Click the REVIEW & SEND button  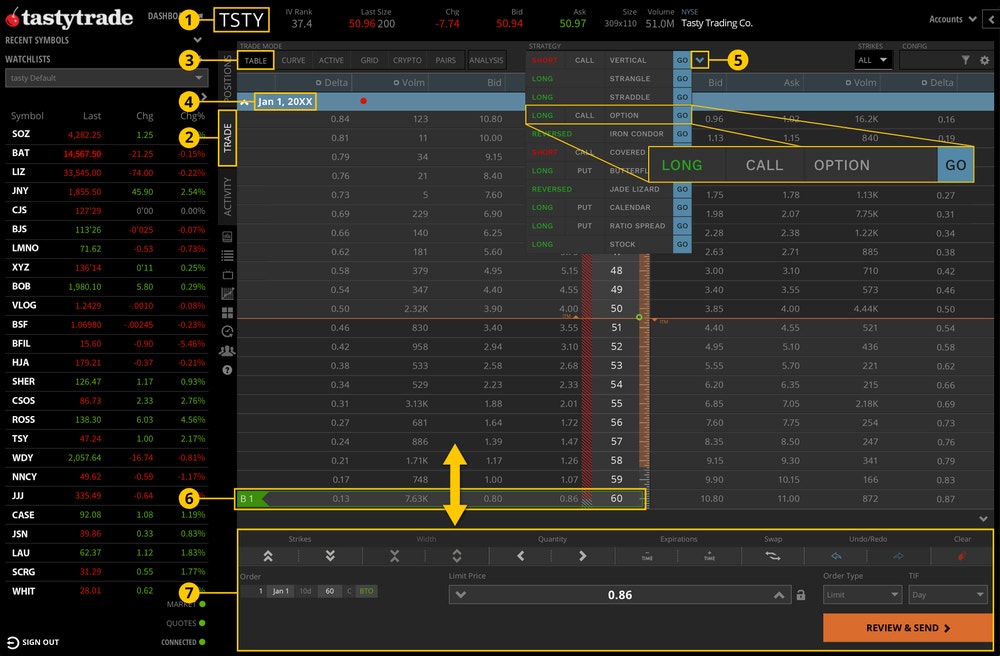click(x=905, y=627)
